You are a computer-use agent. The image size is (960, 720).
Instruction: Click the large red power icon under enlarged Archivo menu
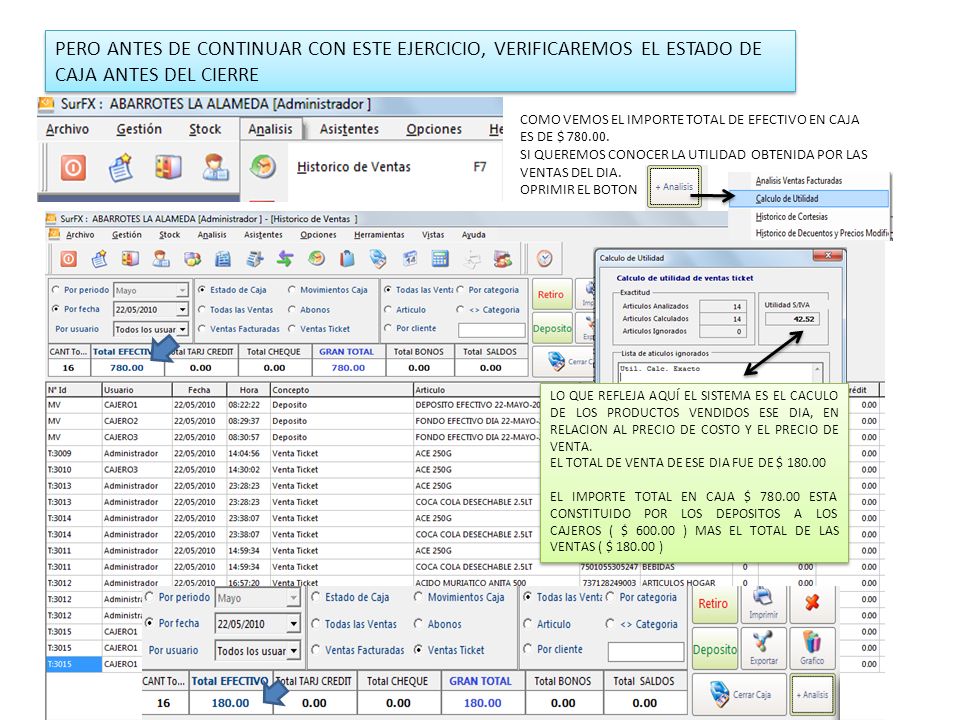[73, 167]
